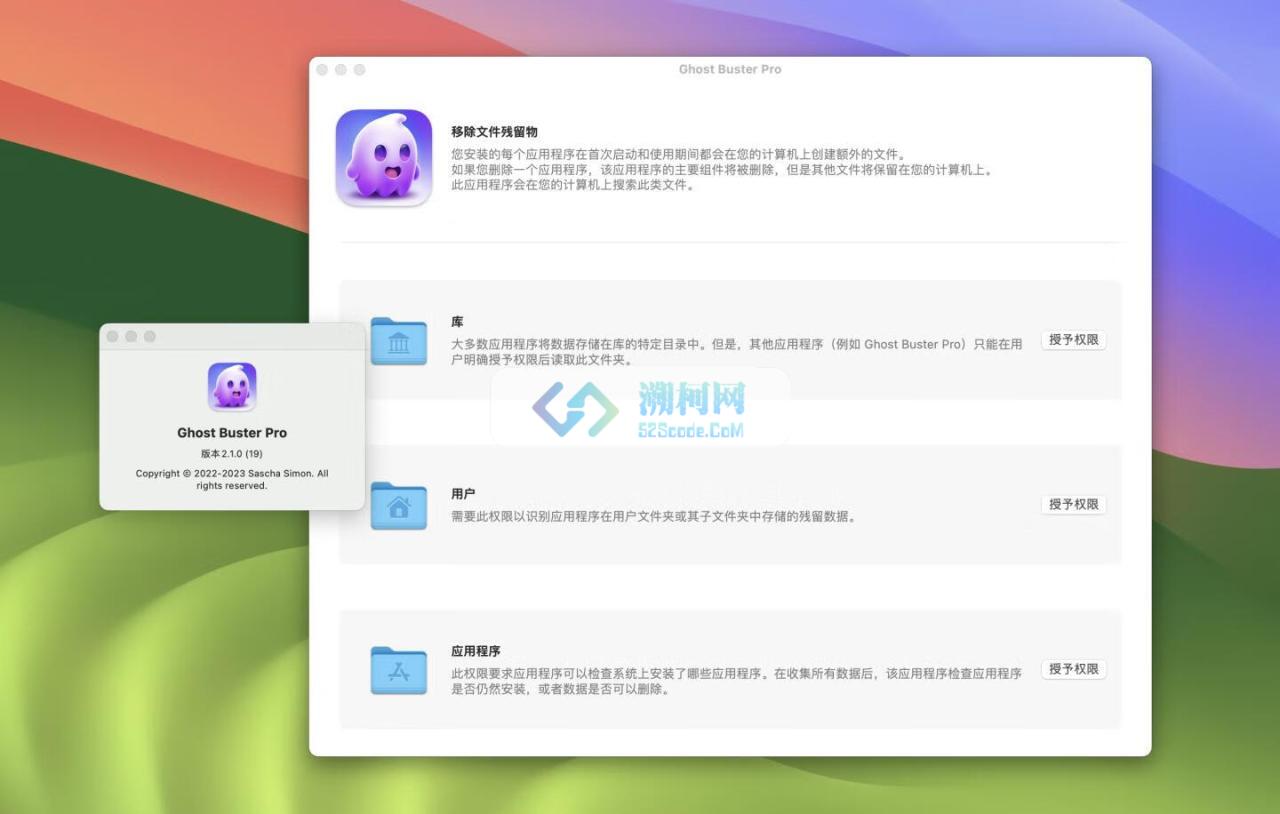Click the Copyright Sascha Simon text
The height and width of the screenshot is (814, 1280).
[x=232, y=479]
